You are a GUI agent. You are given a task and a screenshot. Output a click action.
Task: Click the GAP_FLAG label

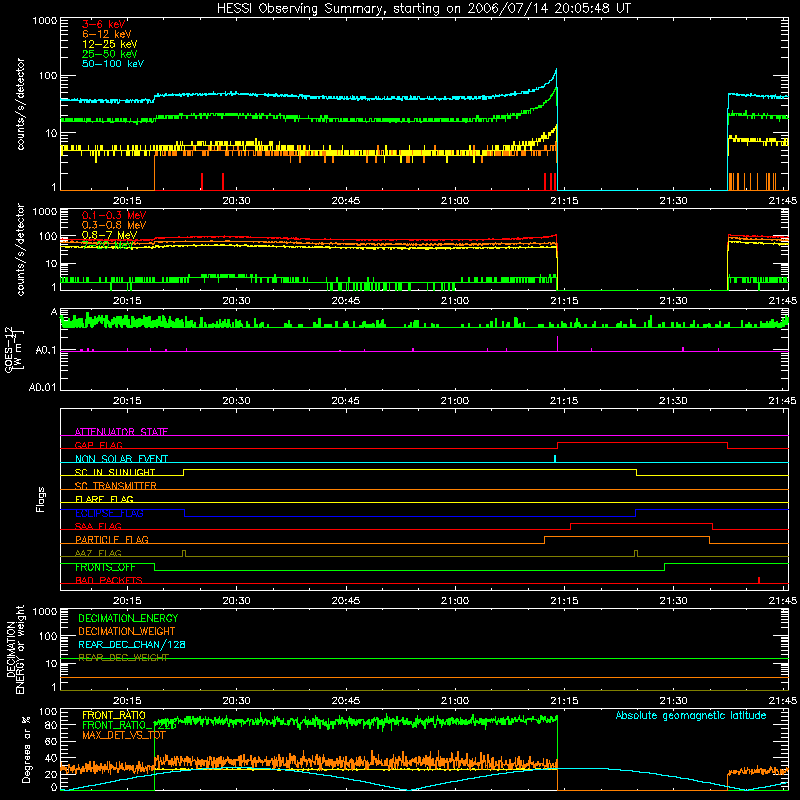98,445
